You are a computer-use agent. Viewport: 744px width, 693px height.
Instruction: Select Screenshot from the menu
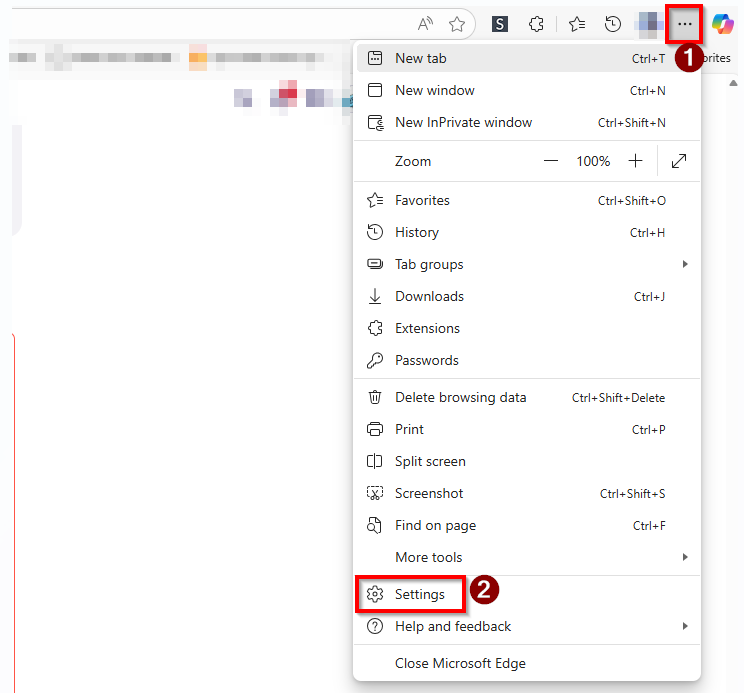tap(527, 493)
